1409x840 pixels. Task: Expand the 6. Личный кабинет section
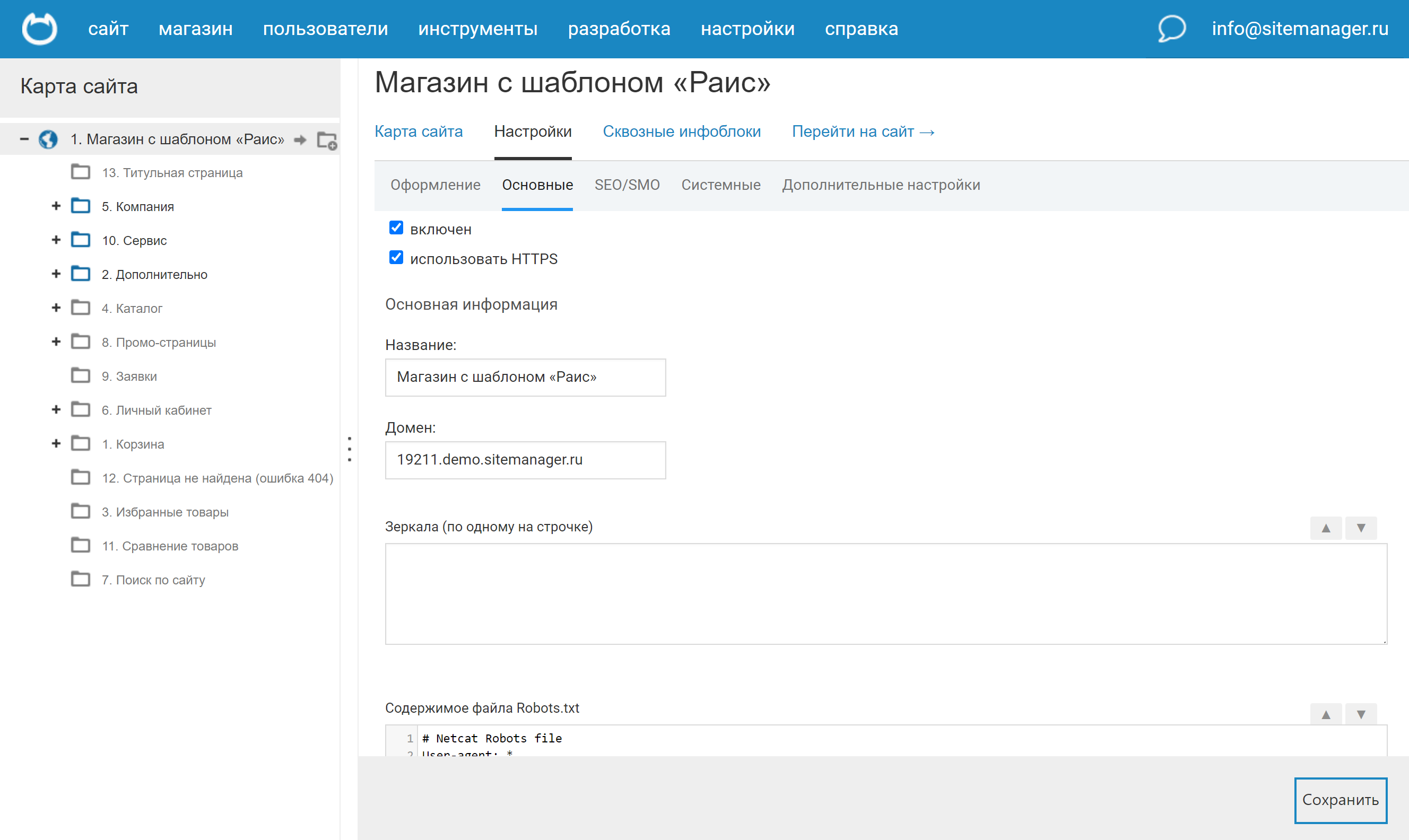[x=56, y=409]
